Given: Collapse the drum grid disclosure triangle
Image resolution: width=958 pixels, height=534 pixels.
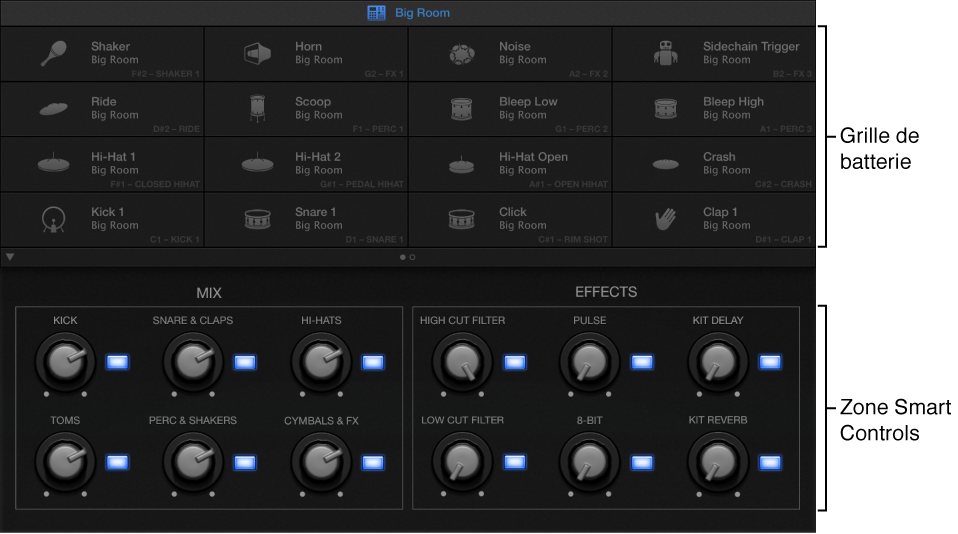Looking at the screenshot, I should point(10,257).
